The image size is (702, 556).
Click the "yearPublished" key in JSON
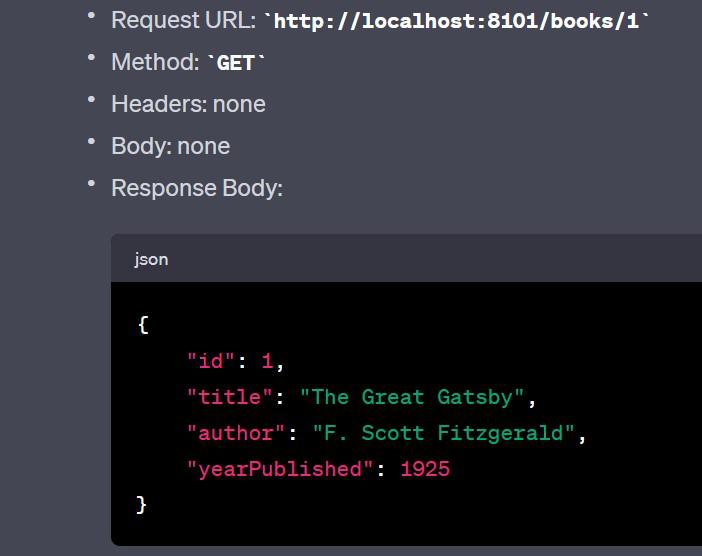[280, 469]
